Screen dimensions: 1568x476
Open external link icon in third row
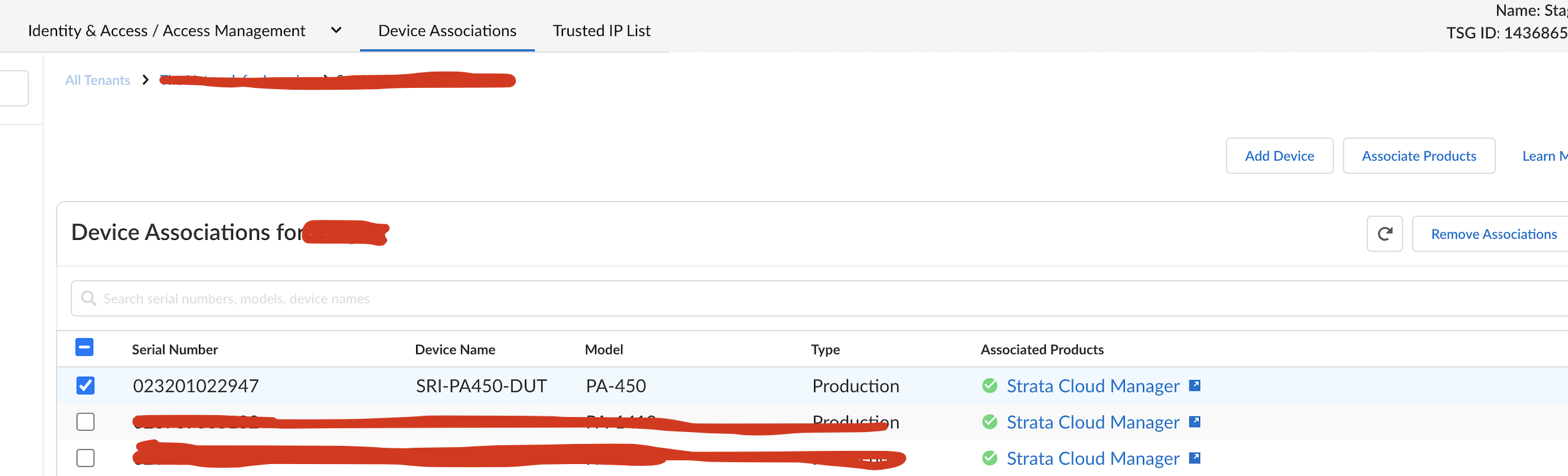1195,458
